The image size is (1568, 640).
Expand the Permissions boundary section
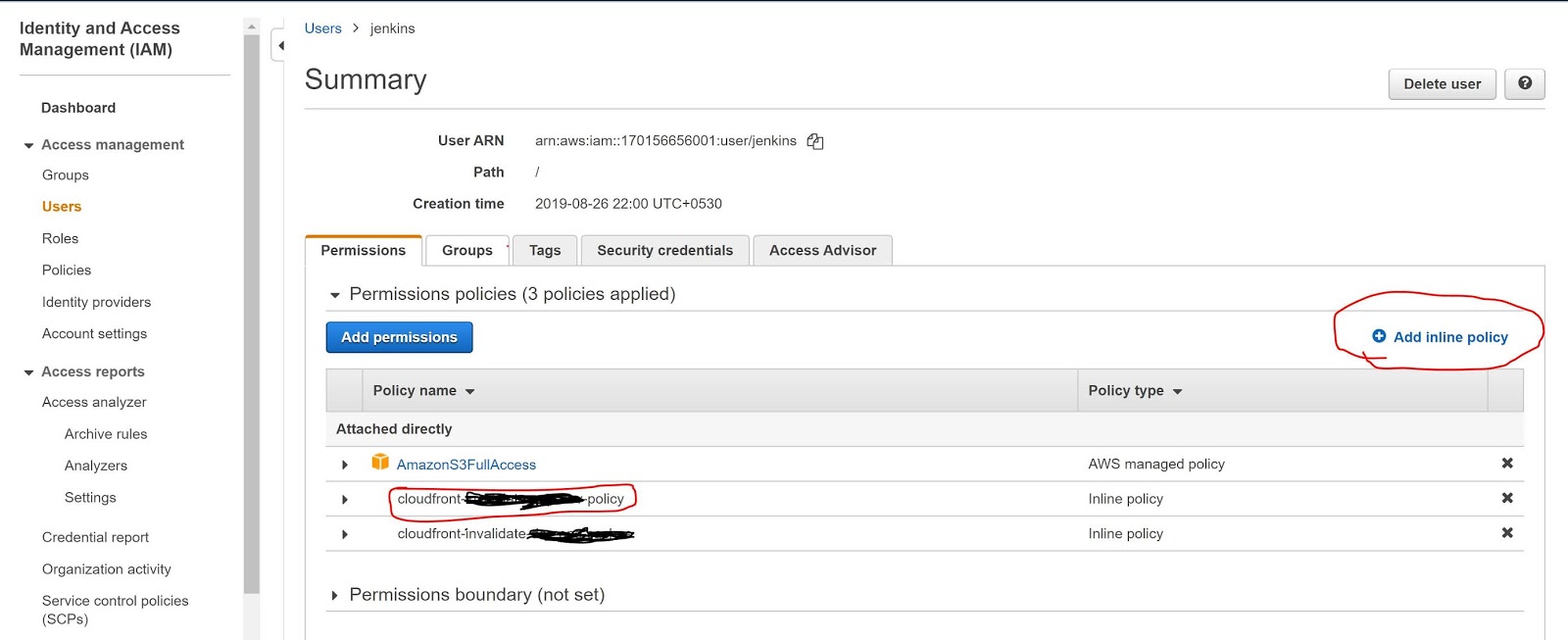coord(334,595)
